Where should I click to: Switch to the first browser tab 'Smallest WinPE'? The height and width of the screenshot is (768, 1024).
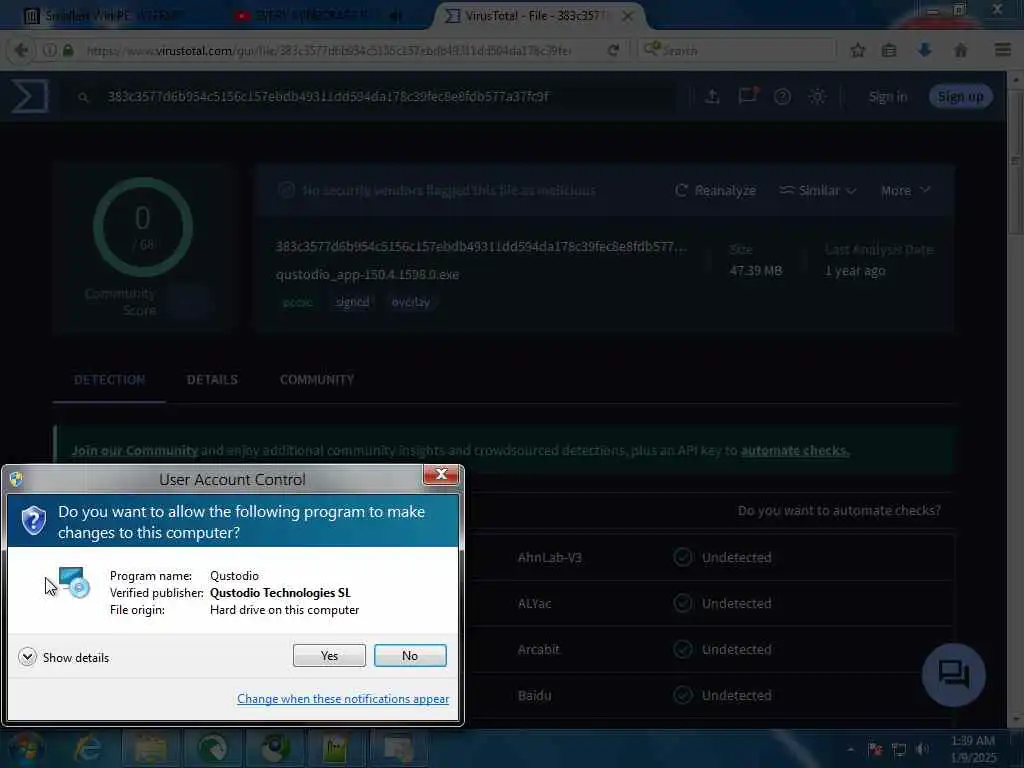pos(112,16)
